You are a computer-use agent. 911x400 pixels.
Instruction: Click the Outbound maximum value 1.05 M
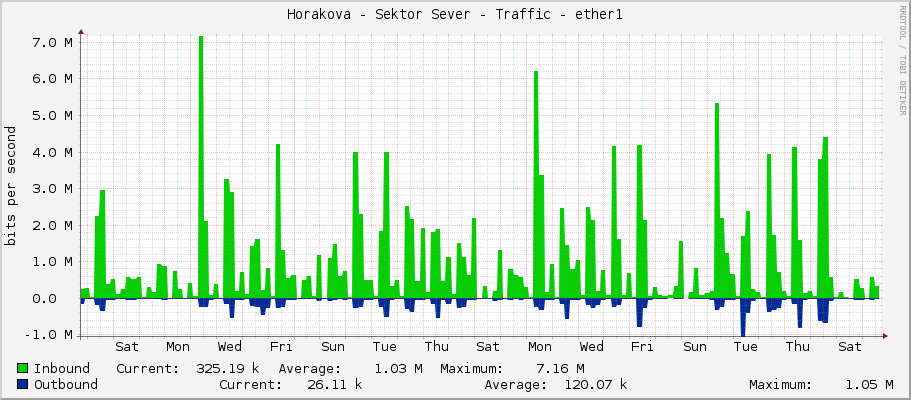(869, 385)
